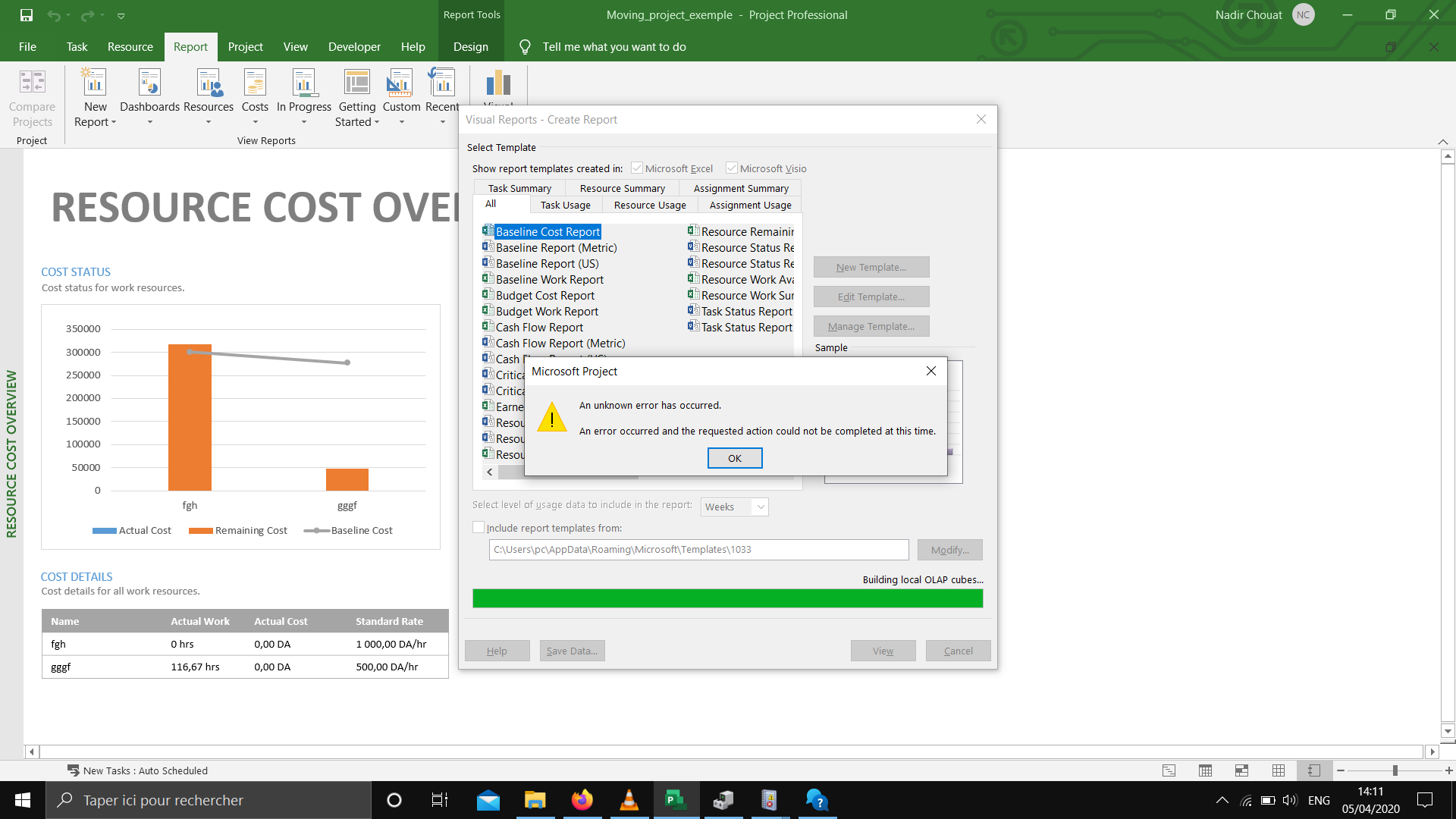Open the New Report ribbon icon
The image size is (1456, 819).
(x=95, y=82)
